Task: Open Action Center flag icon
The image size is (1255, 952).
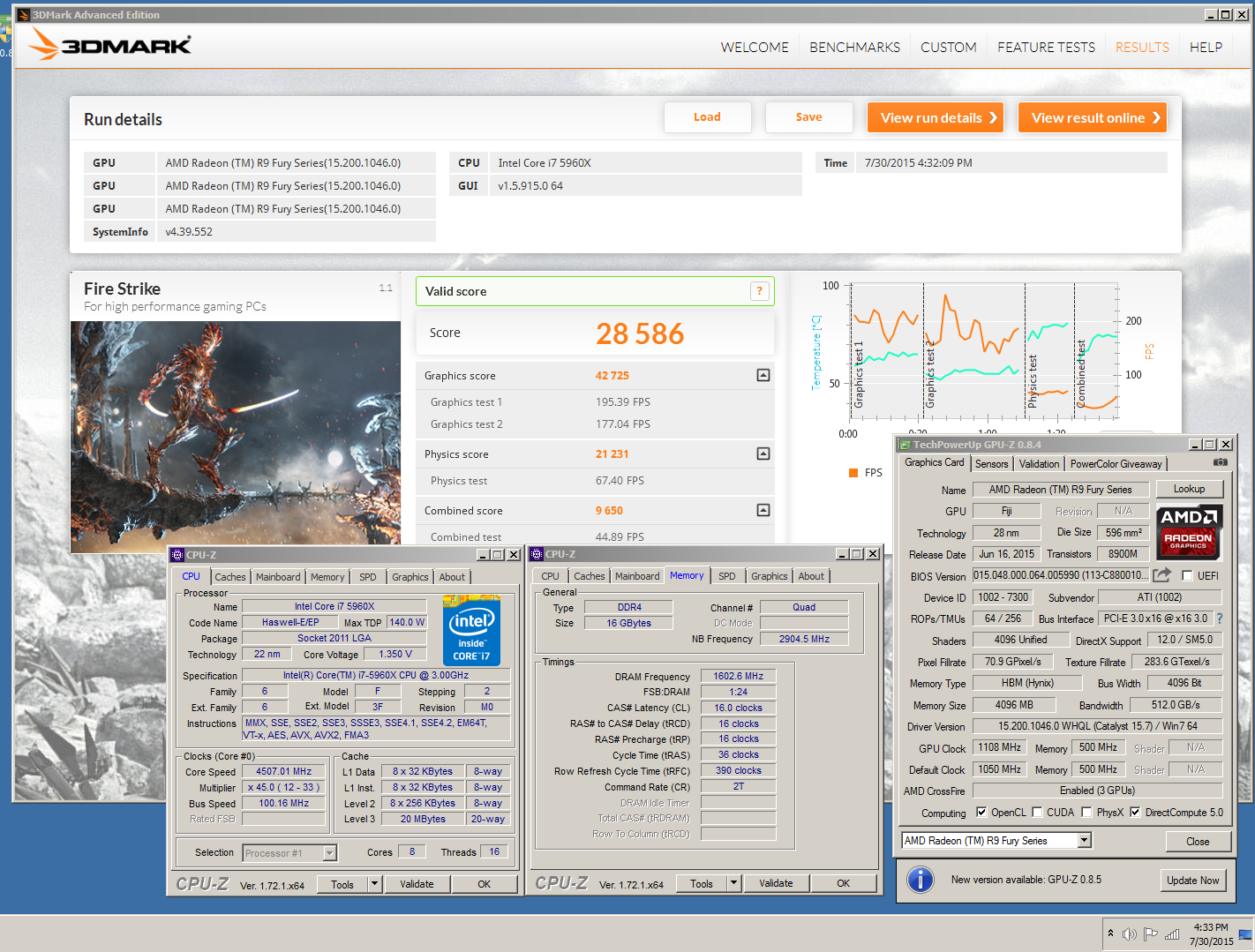Action: pyautogui.click(x=1150, y=934)
